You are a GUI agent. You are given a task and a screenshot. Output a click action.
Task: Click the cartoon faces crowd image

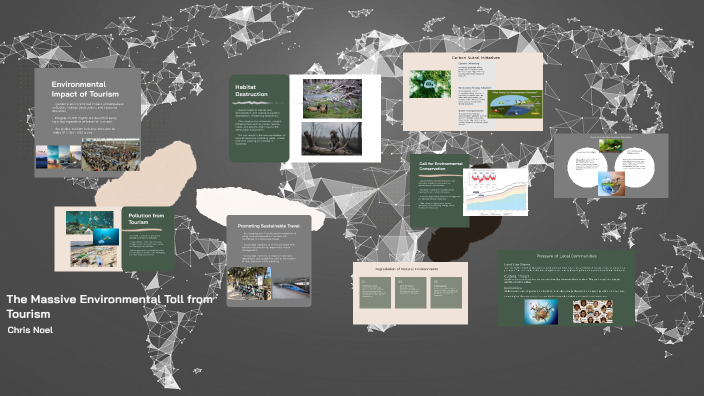point(593,312)
